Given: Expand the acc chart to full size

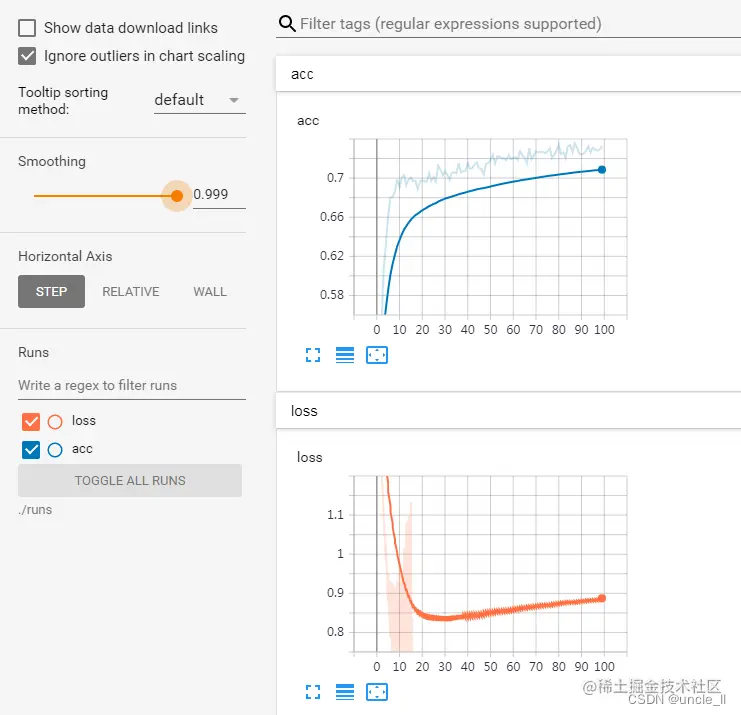Looking at the screenshot, I should coord(312,355).
